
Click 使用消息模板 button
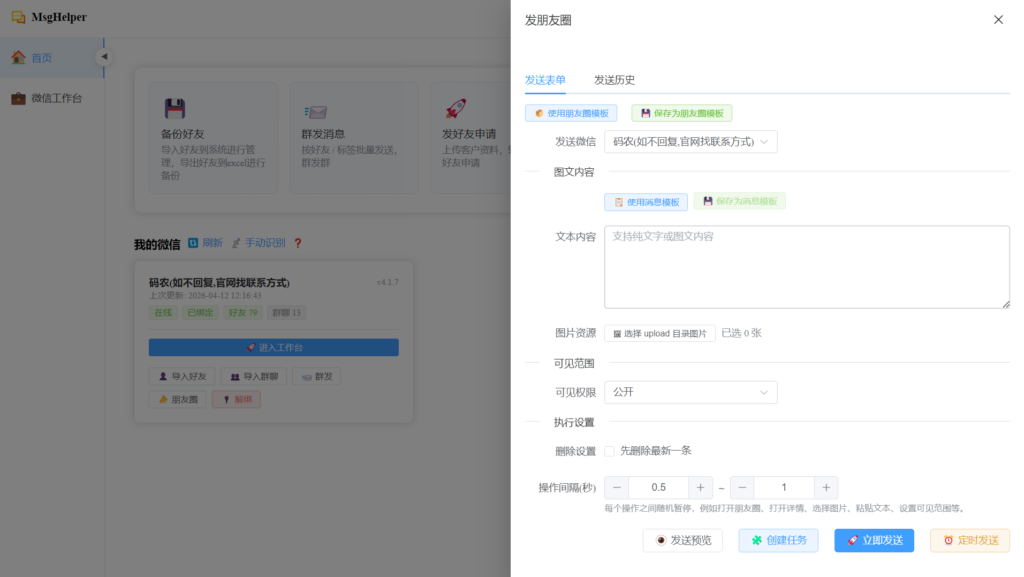(646, 202)
